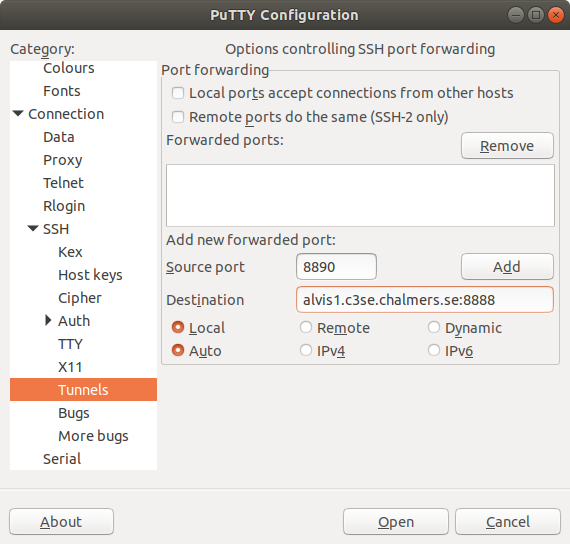
Task: Open X11 forwarding settings
Action: [70, 367]
